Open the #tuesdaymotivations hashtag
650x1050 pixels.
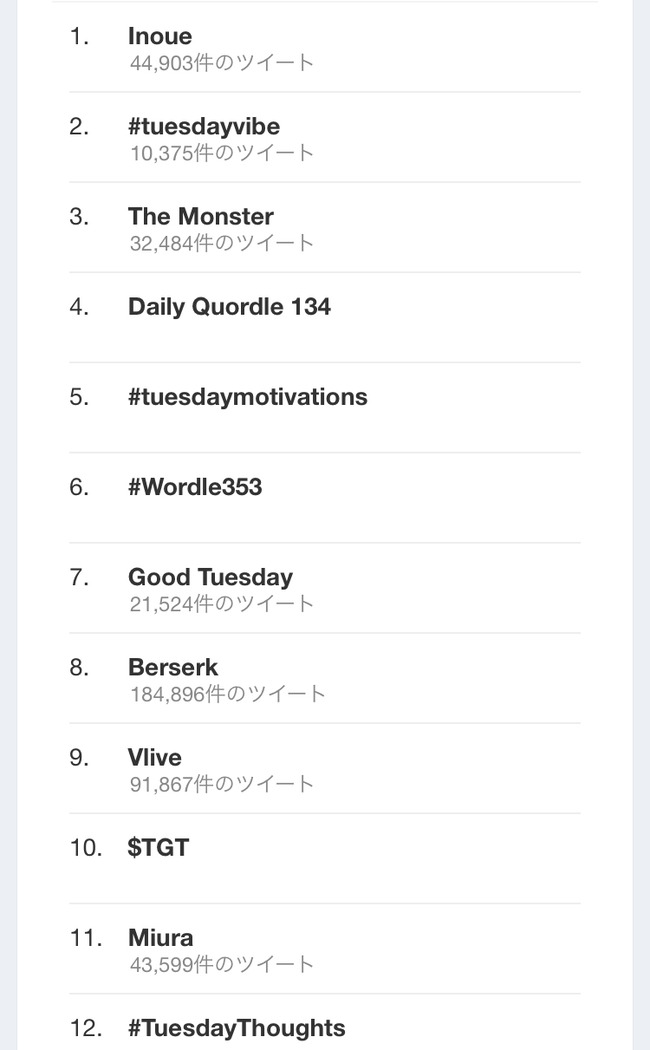[248, 397]
